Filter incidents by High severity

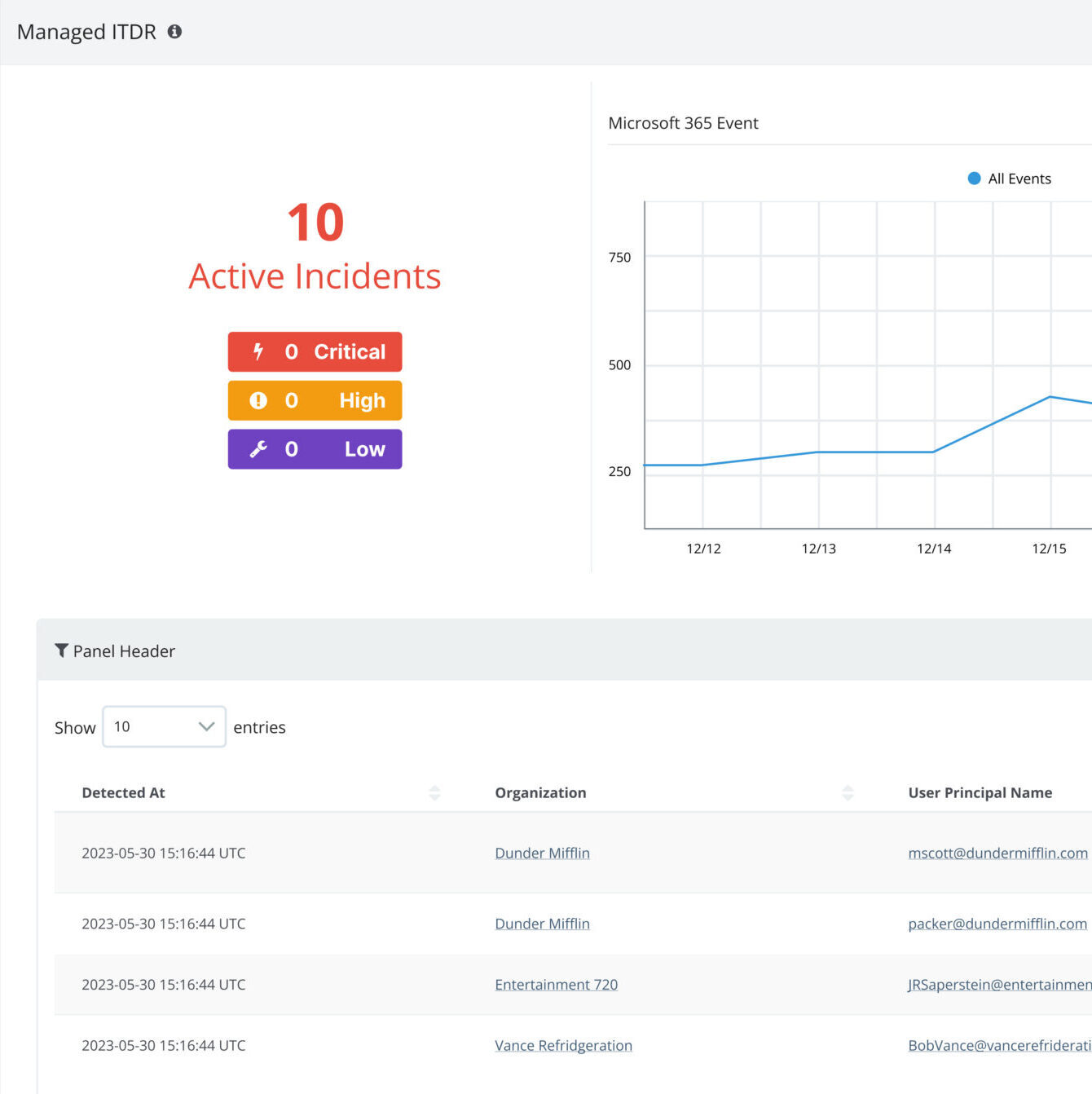click(x=315, y=400)
